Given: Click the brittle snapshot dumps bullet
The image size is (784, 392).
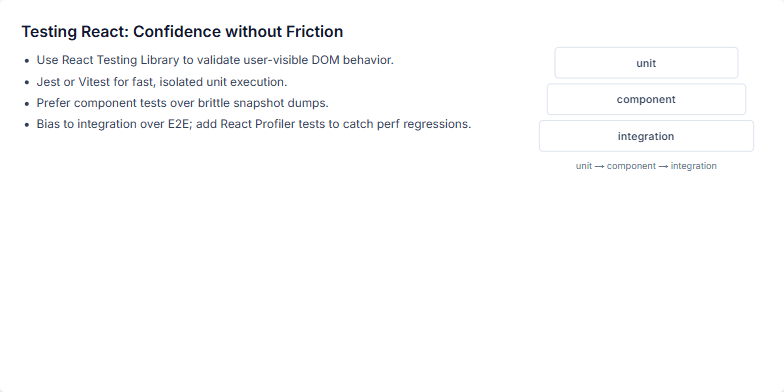Looking at the screenshot, I should click(182, 103).
